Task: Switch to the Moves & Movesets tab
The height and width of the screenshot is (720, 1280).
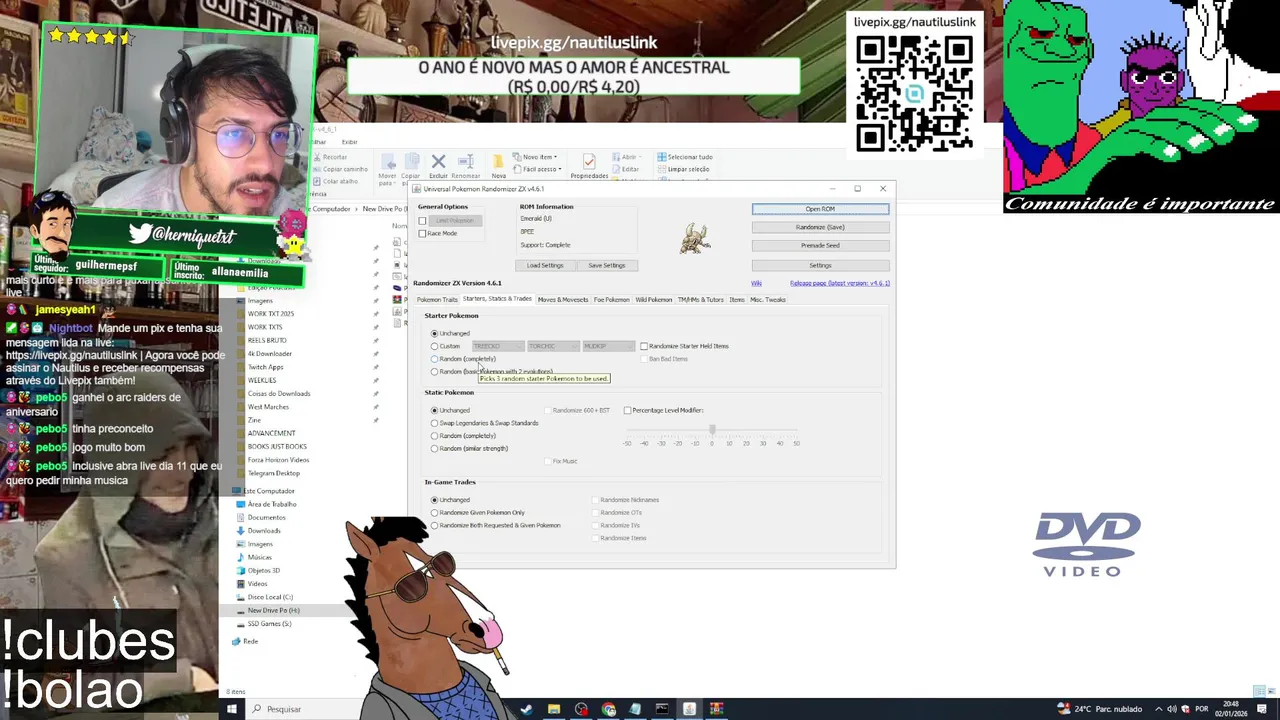Action: click(x=563, y=300)
